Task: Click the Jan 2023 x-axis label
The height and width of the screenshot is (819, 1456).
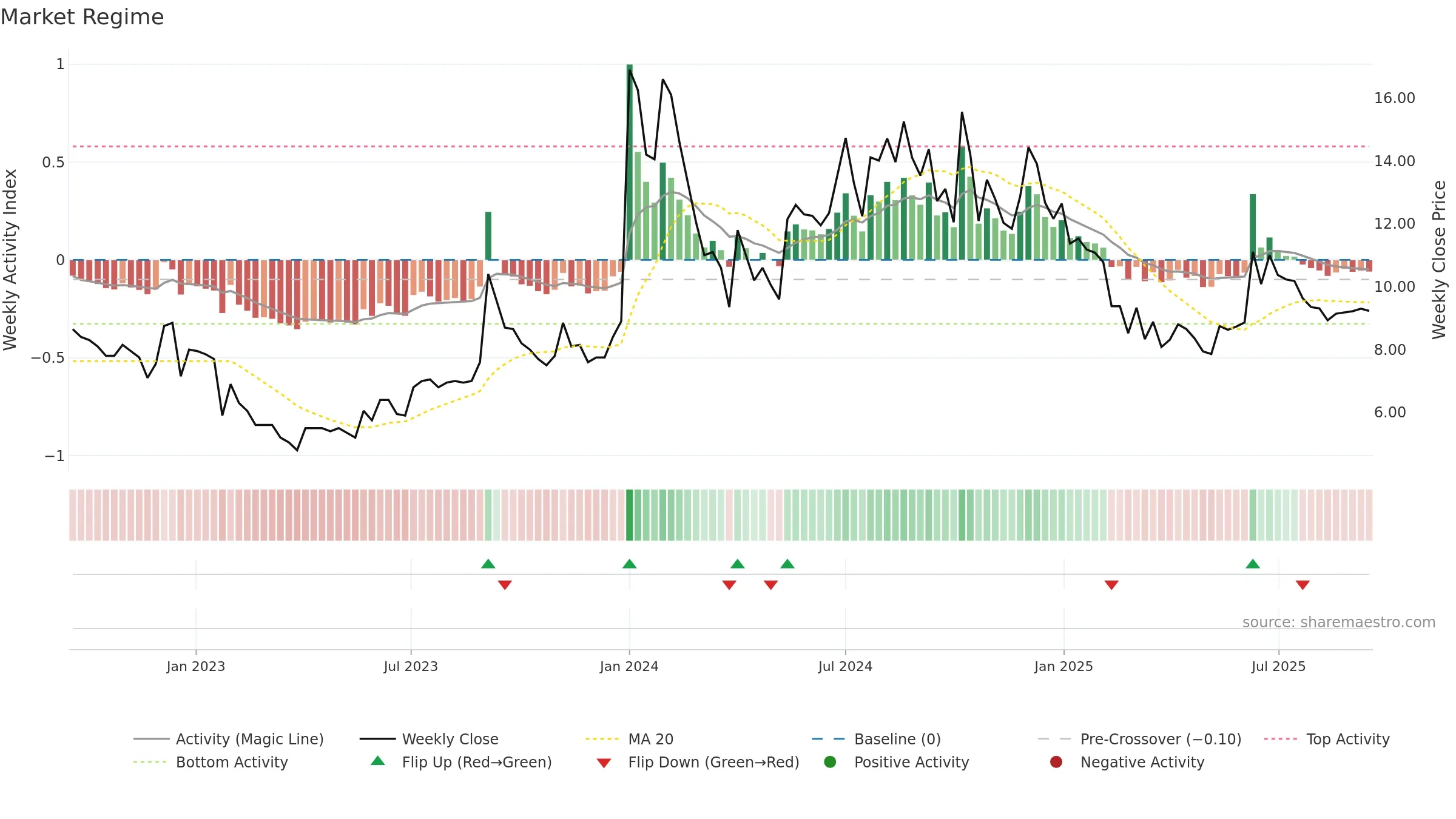Action: point(196,666)
